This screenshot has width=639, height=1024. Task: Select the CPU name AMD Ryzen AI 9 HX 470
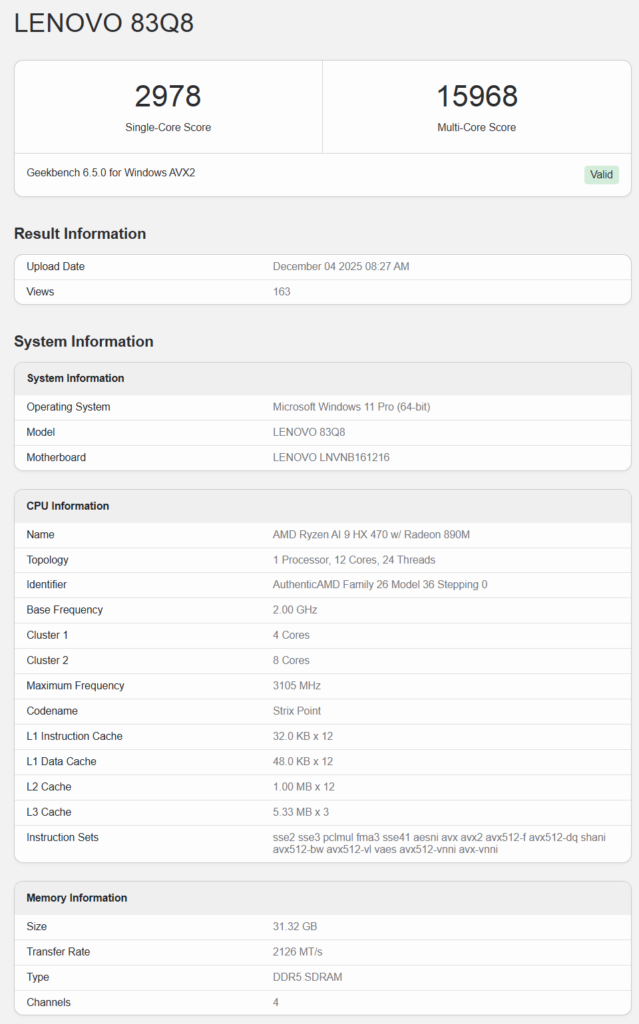(x=371, y=535)
